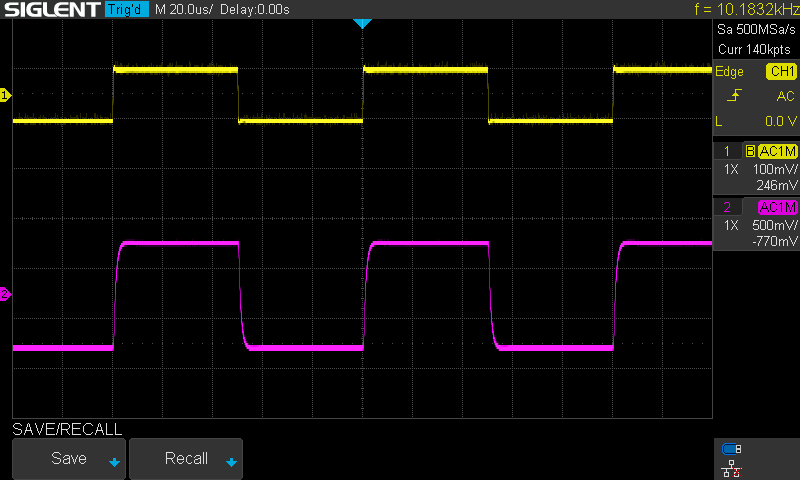Click the network disconnected status icon
800x480 pixels.
[732, 469]
